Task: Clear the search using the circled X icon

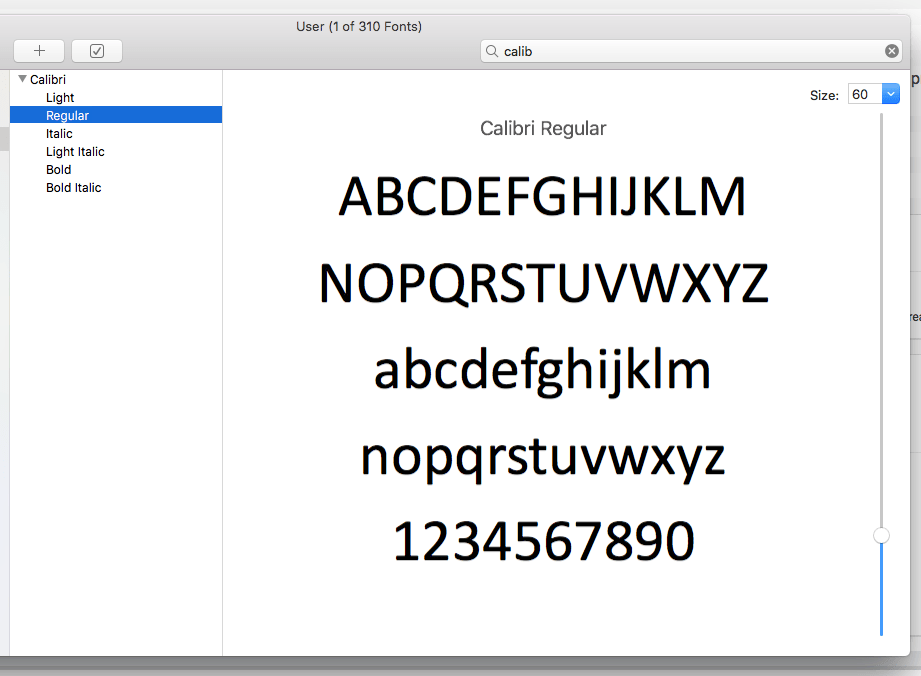Action: [x=890, y=50]
